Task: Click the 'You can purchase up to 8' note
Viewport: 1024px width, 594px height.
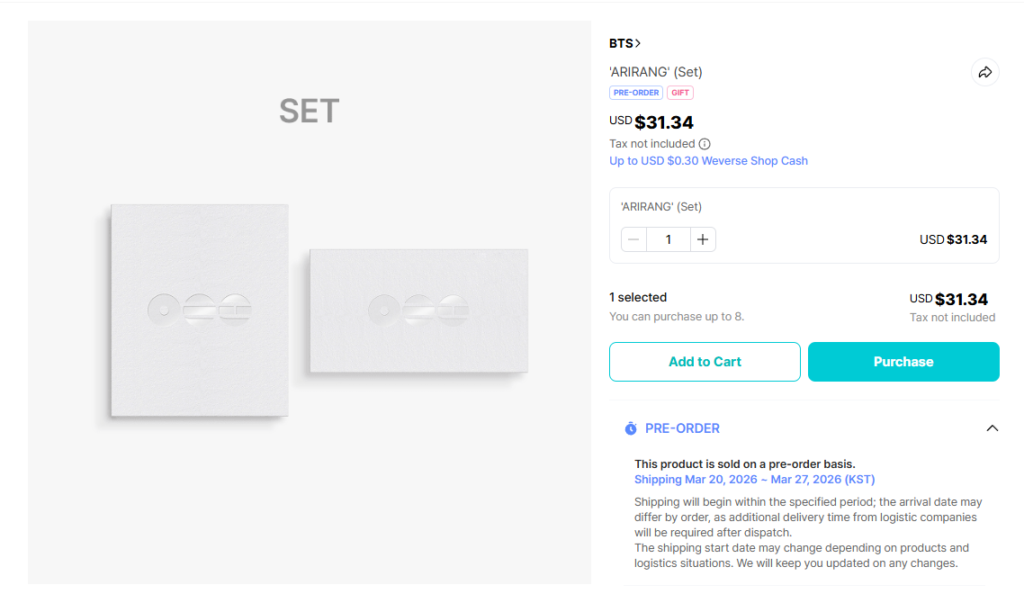Action: coord(676,317)
